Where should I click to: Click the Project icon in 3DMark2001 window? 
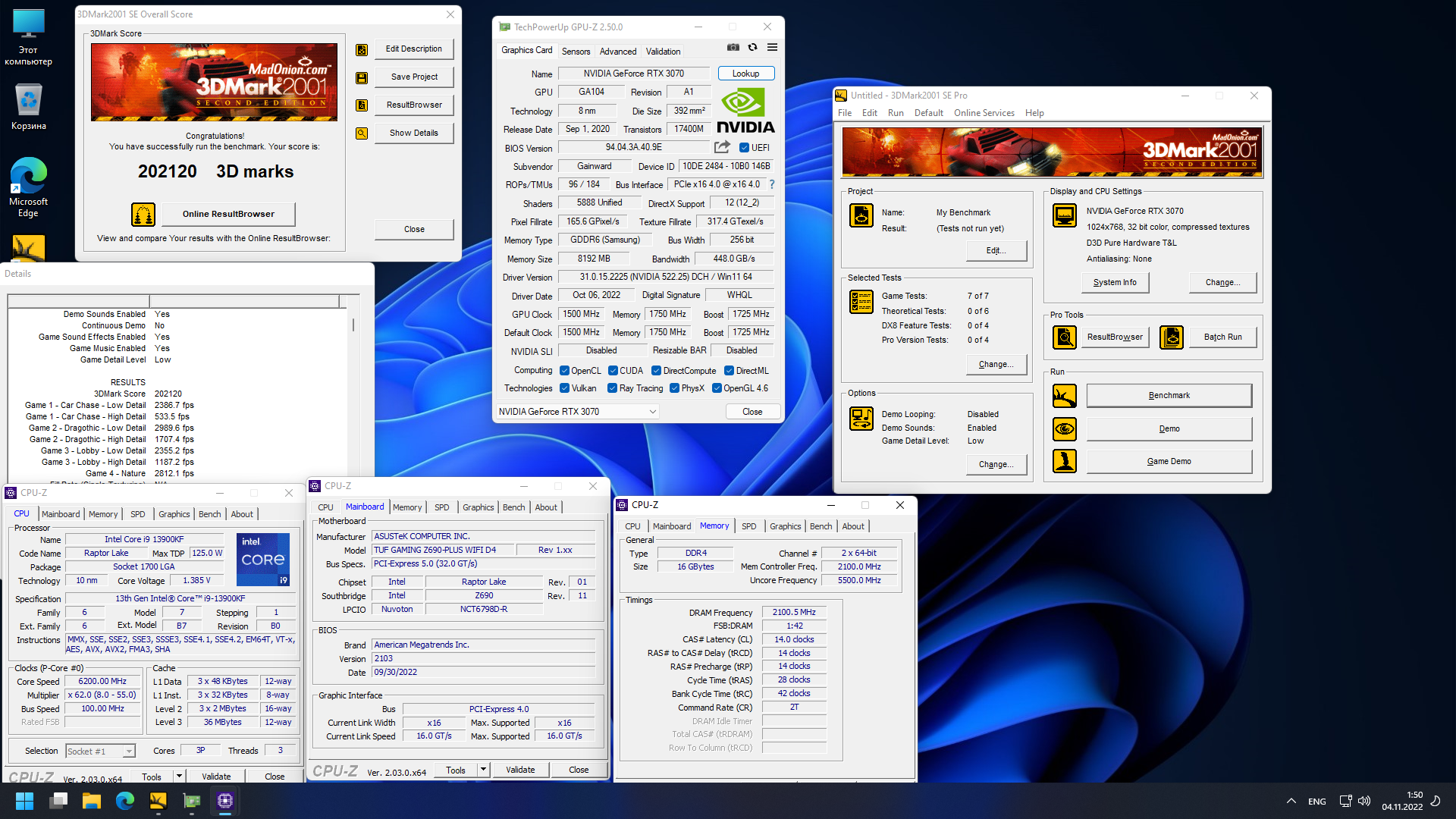click(x=861, y=215)
